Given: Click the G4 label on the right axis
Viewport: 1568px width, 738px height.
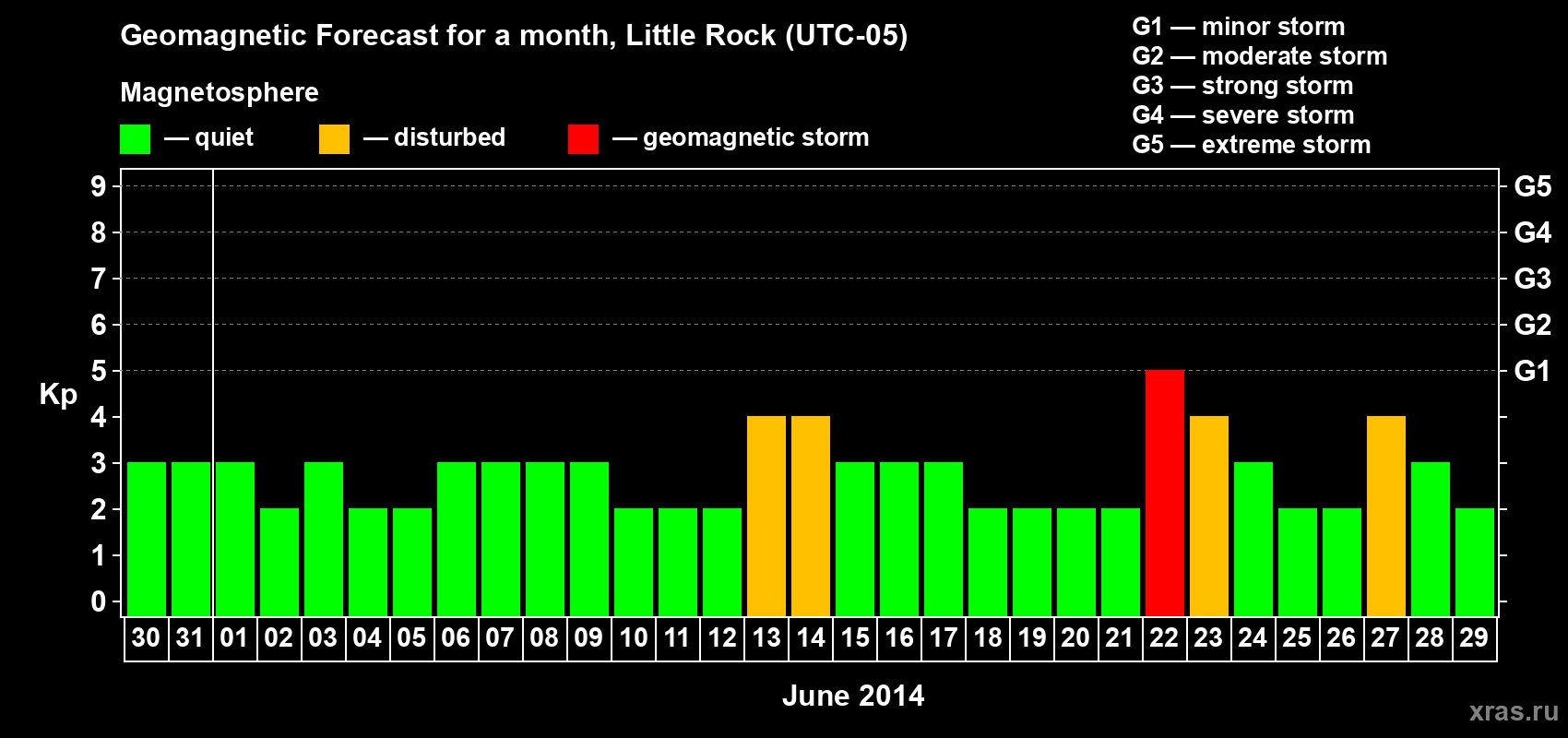Looking at the screenshot, I should click(1532, 232).
